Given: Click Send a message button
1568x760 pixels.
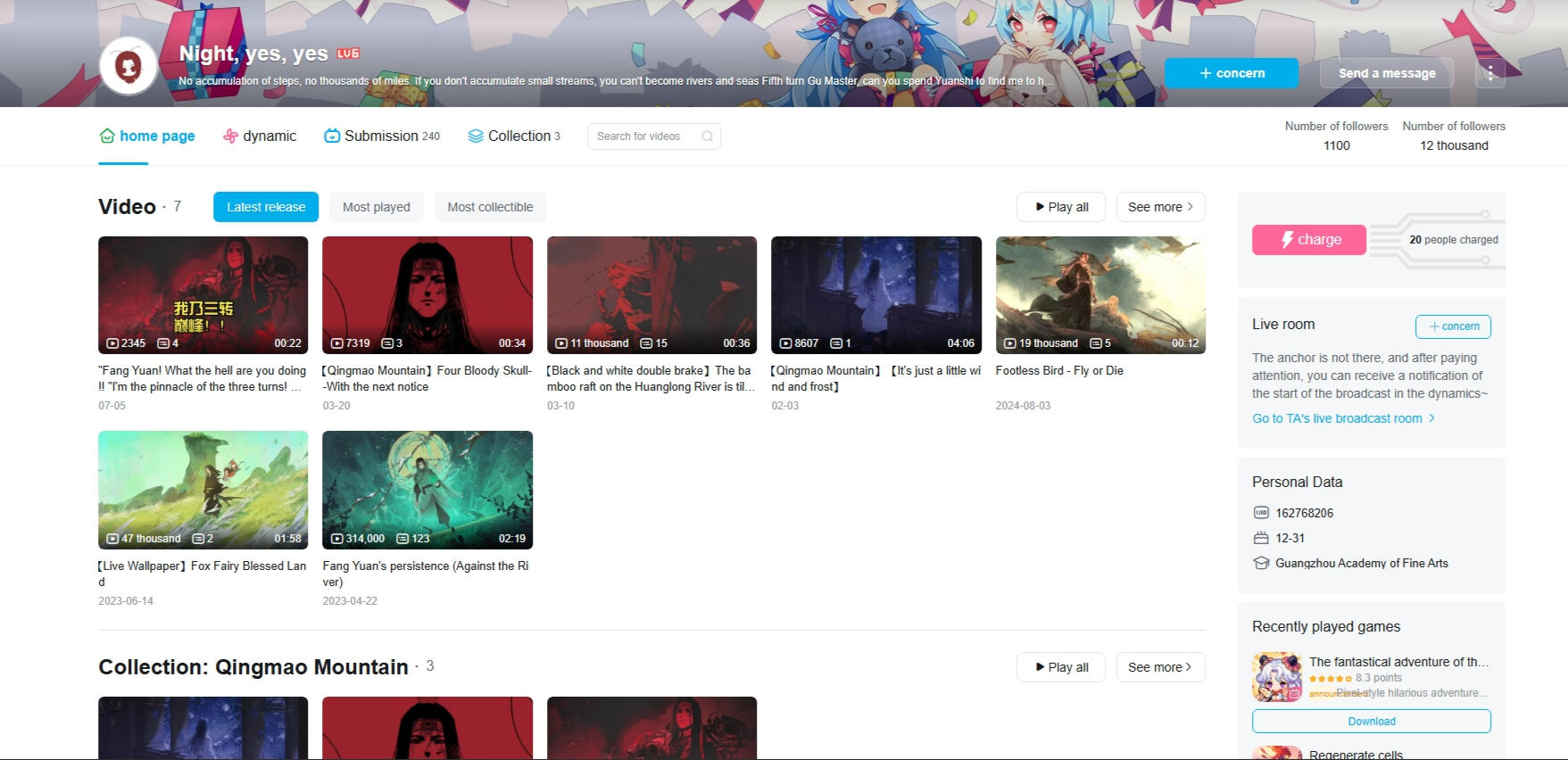Looking at the screenshot, I should coord(1386,73).
